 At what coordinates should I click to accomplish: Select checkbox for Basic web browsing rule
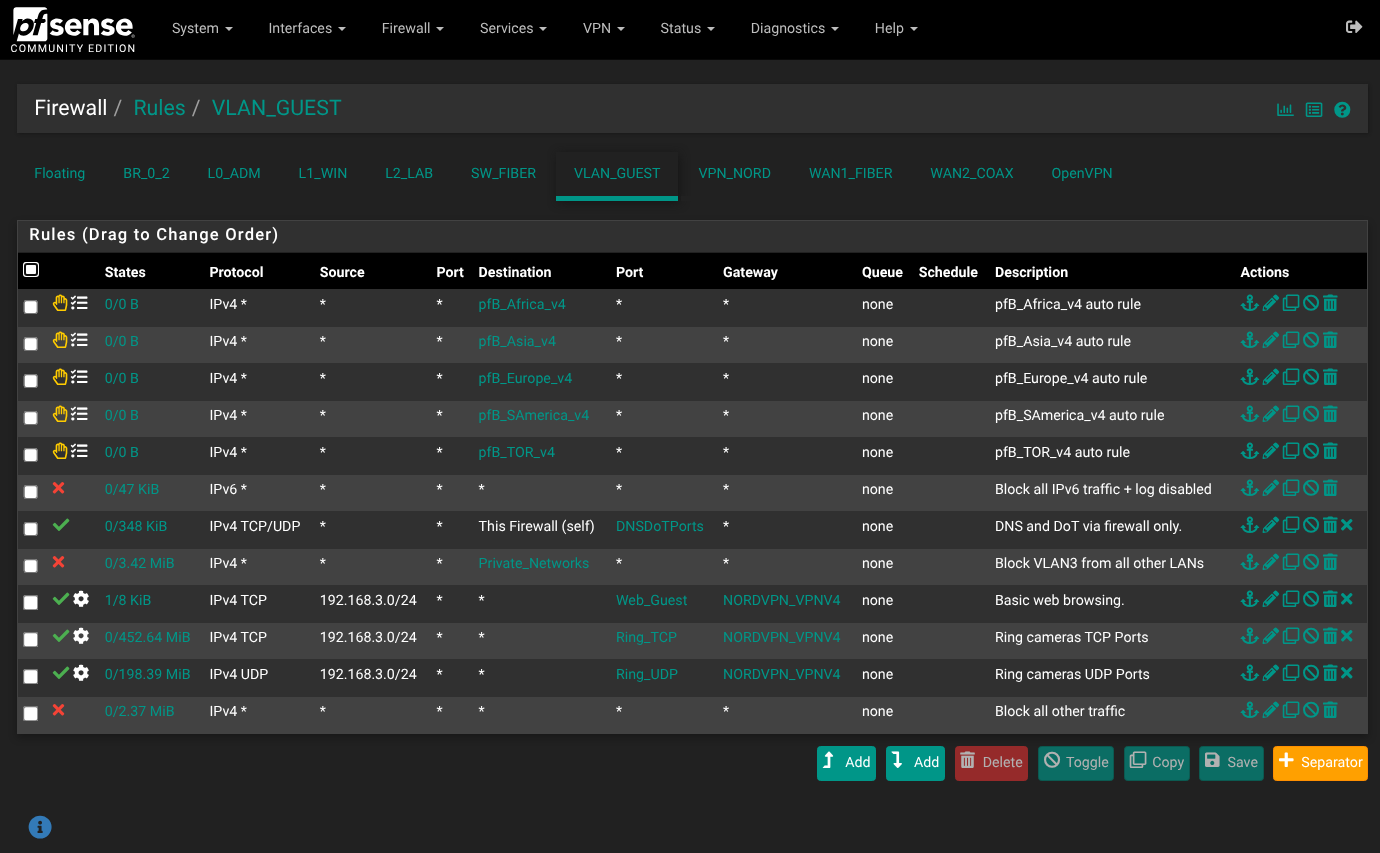click(31, 603)
